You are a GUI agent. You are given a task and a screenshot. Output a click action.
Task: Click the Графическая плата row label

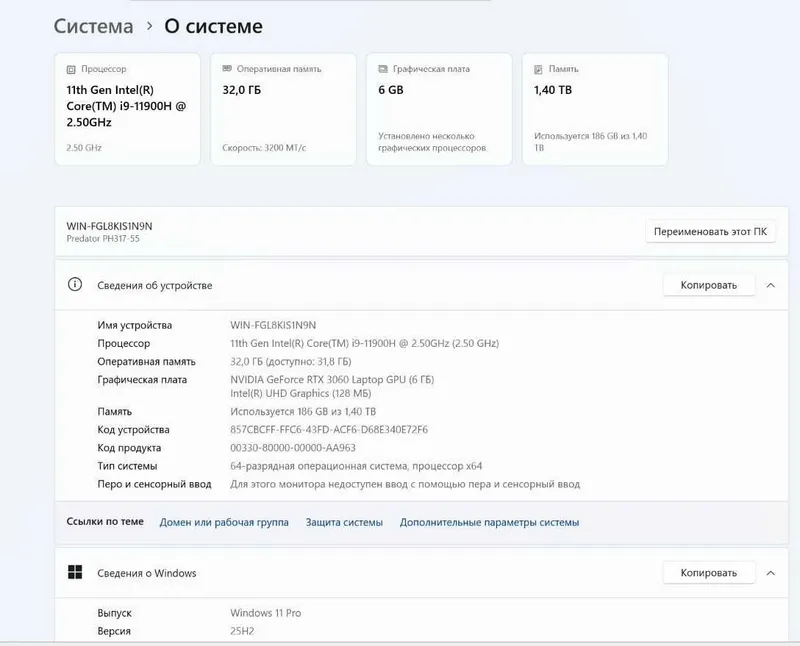click(x=142, y=380)
